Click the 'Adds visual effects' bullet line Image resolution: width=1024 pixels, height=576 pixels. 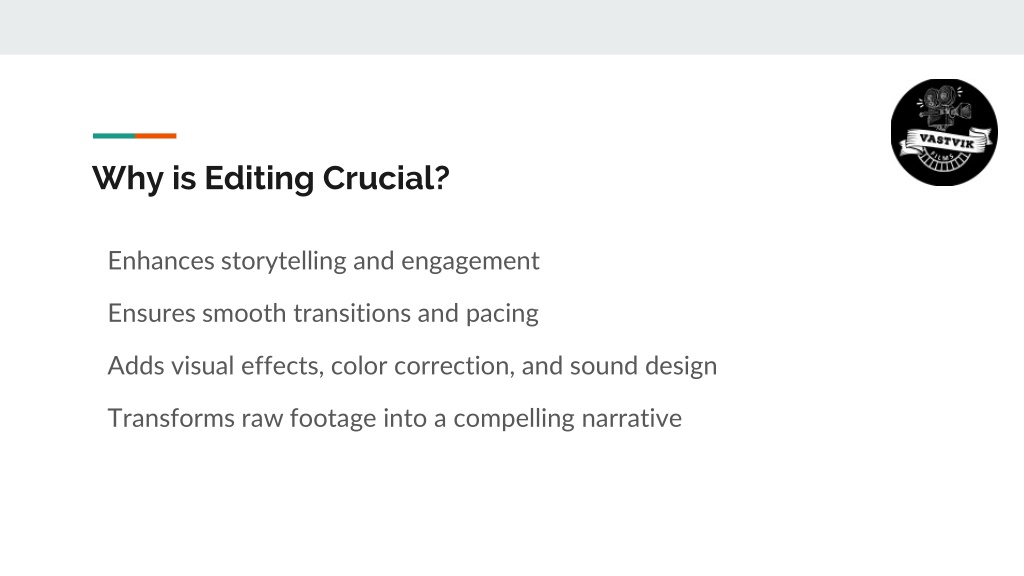[412, 366]
